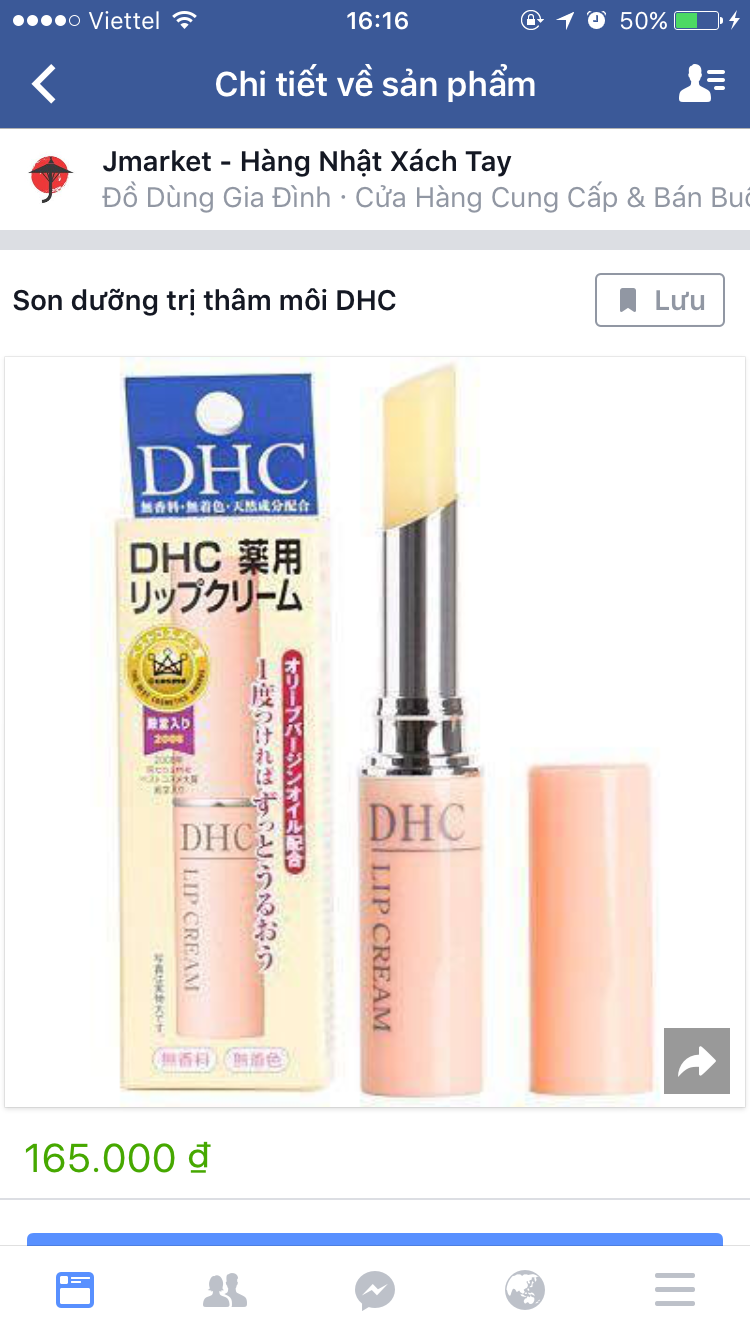
Task: Open the News Feed tab icon
Action: click(75, 1289)
